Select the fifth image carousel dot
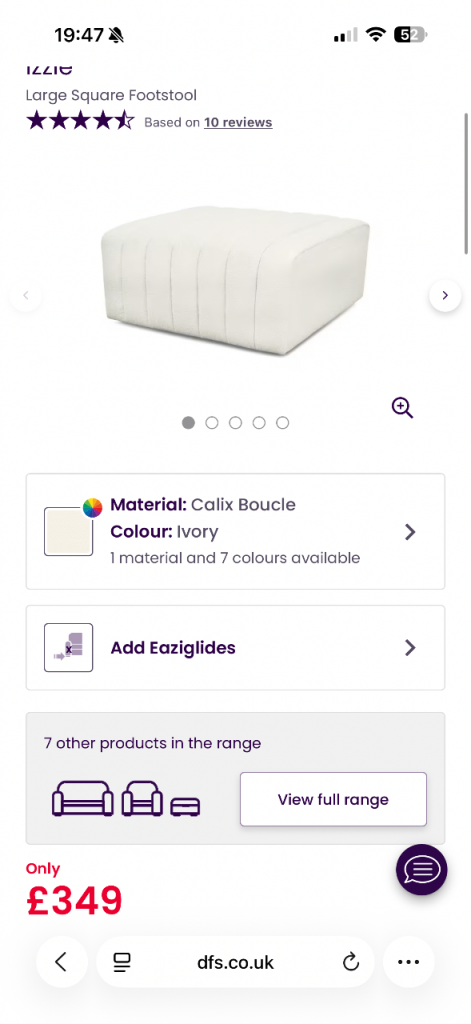 [x=282, y=423]
